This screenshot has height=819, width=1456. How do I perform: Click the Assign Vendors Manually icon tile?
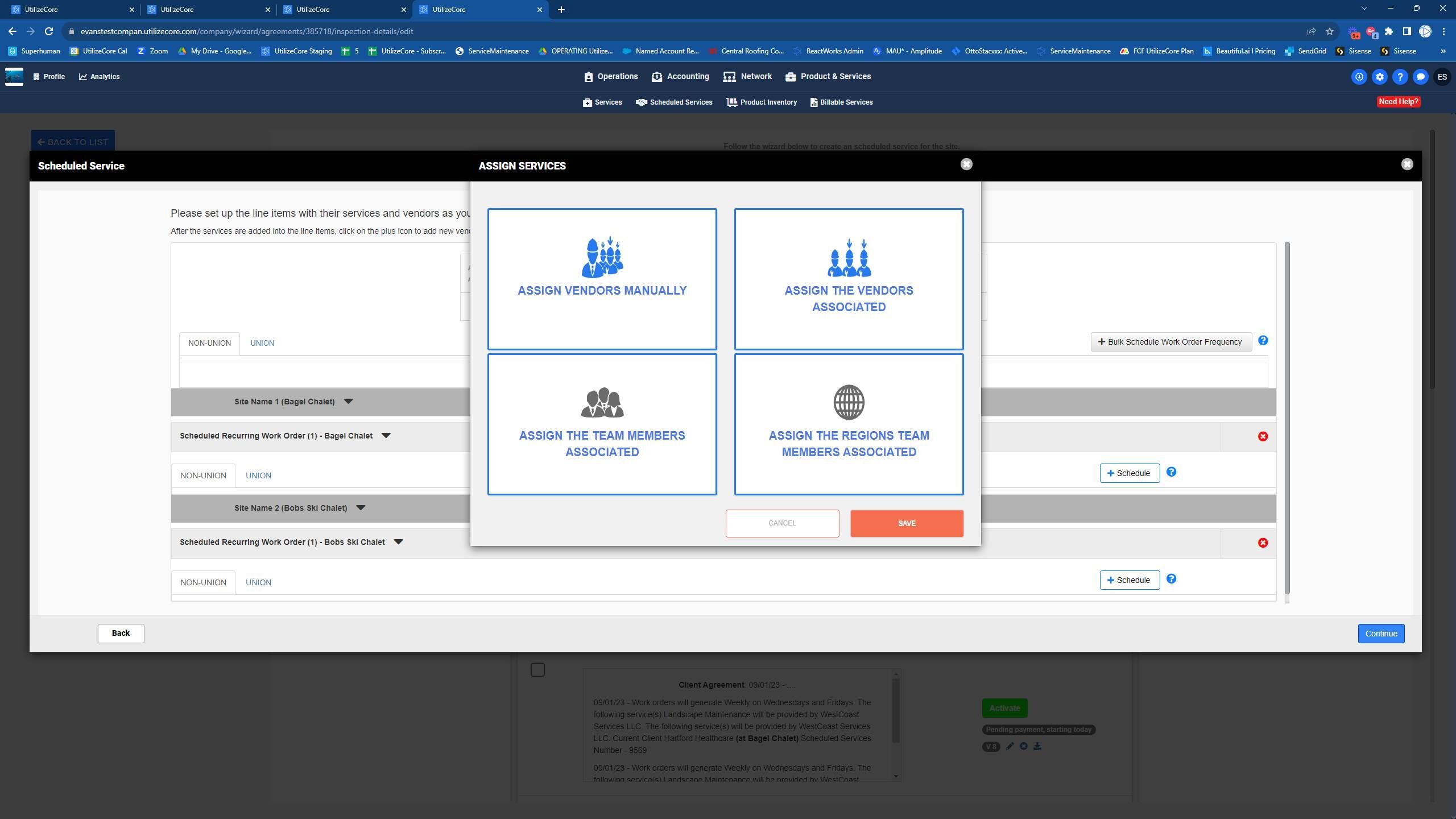pyautogui.click(x=602, y=279)
